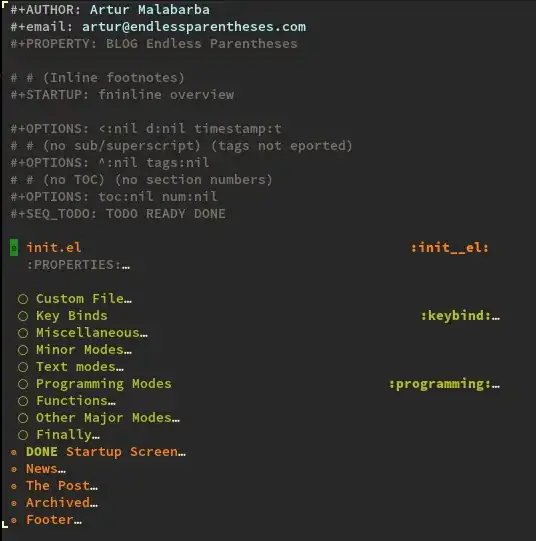Expand the folded :PROPERTIES: drawer

79,265
